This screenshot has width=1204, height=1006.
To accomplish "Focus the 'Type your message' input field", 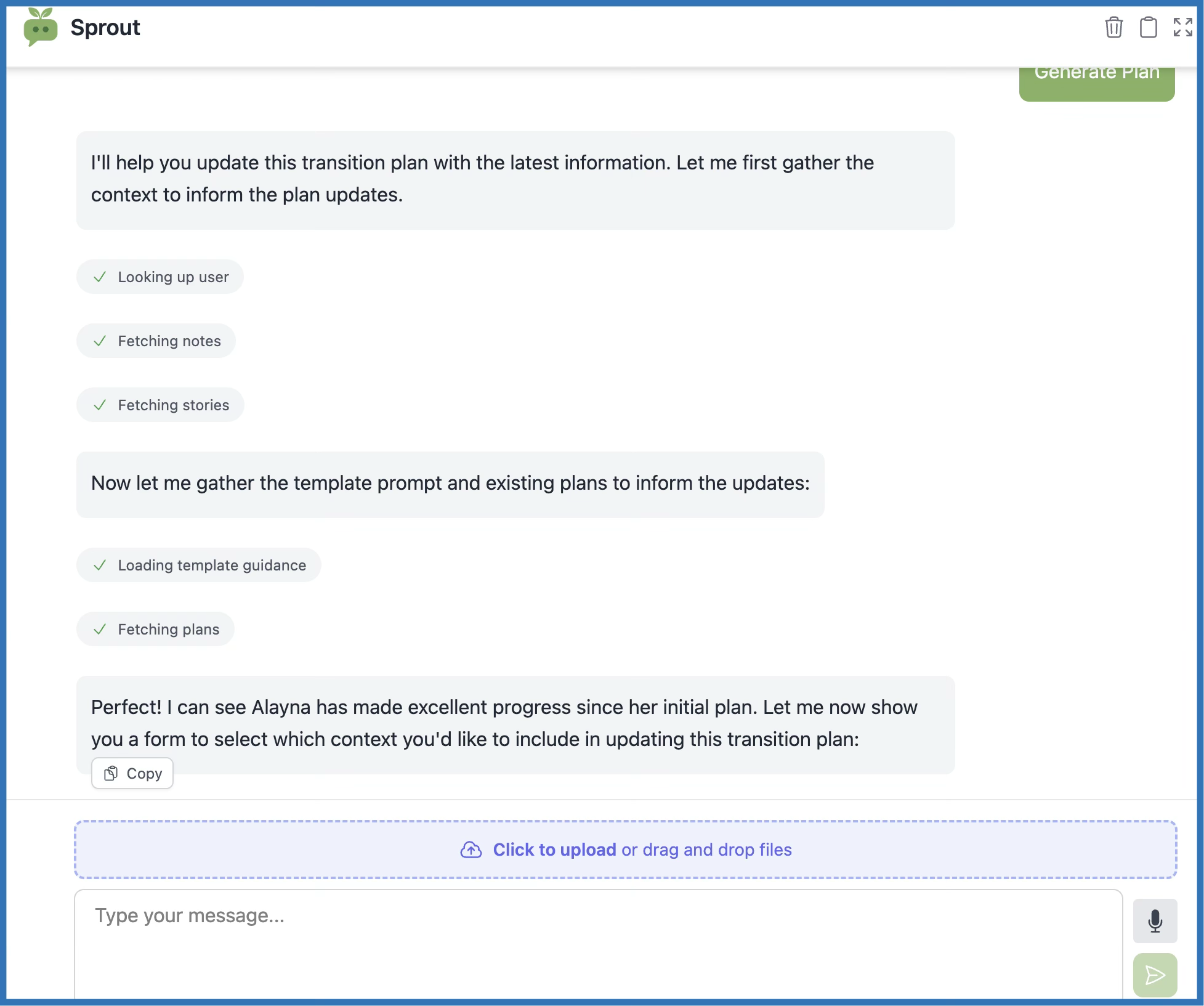I will [597, 943].
